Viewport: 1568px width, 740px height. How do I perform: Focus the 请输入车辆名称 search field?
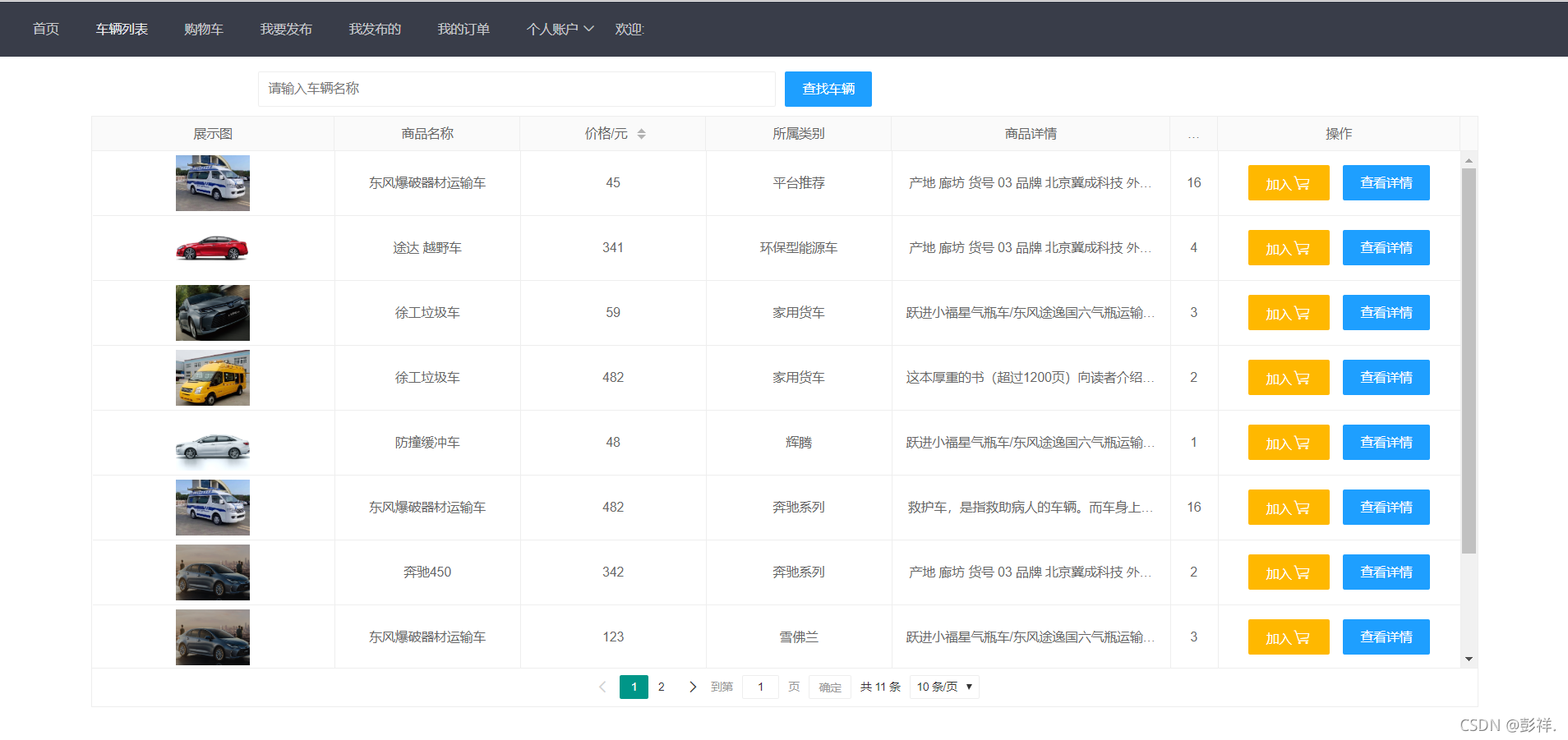pyautogui.click(x=517, y=89)
